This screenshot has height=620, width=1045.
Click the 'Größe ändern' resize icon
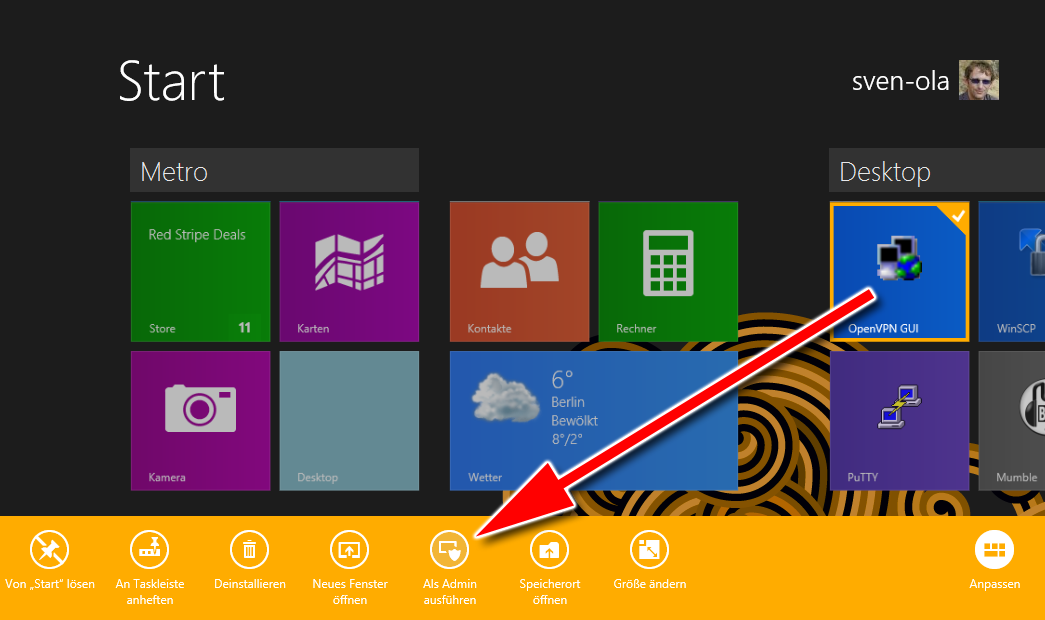tap(649, 549)
